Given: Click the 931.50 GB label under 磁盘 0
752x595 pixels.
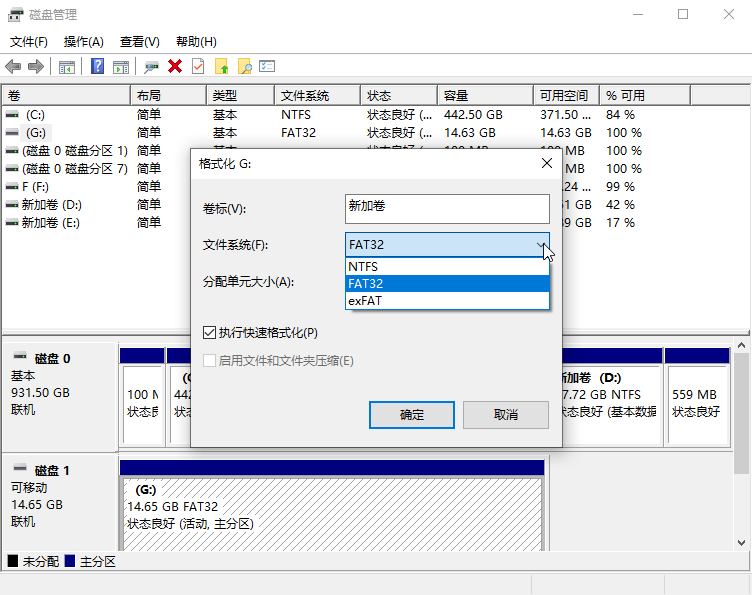Looking at the screenshot, I should click(40, 393).
